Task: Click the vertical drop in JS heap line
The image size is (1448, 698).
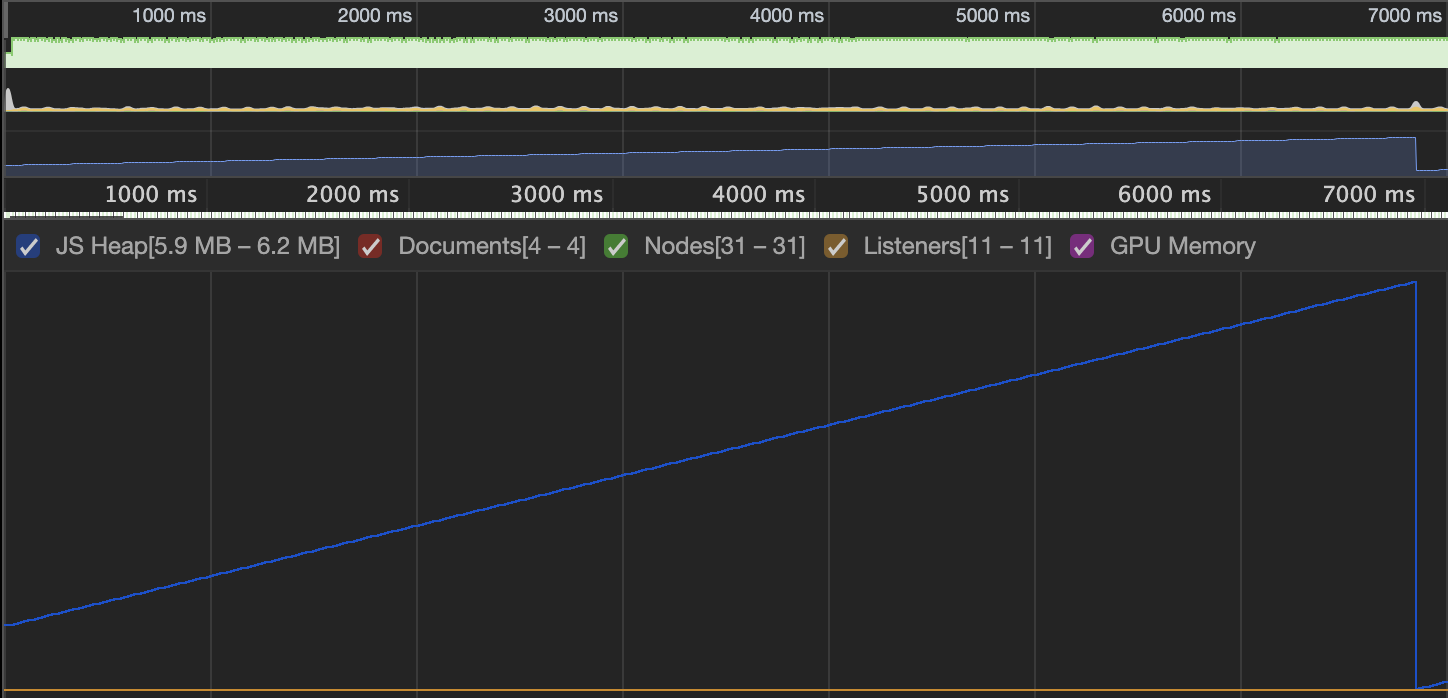Action: [1417, 484]
